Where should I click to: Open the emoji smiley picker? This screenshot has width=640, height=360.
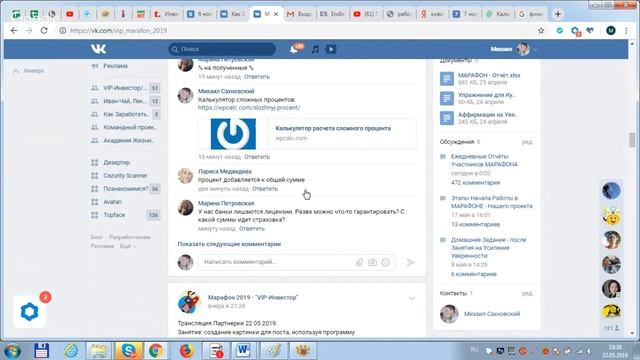coord(386,262)
